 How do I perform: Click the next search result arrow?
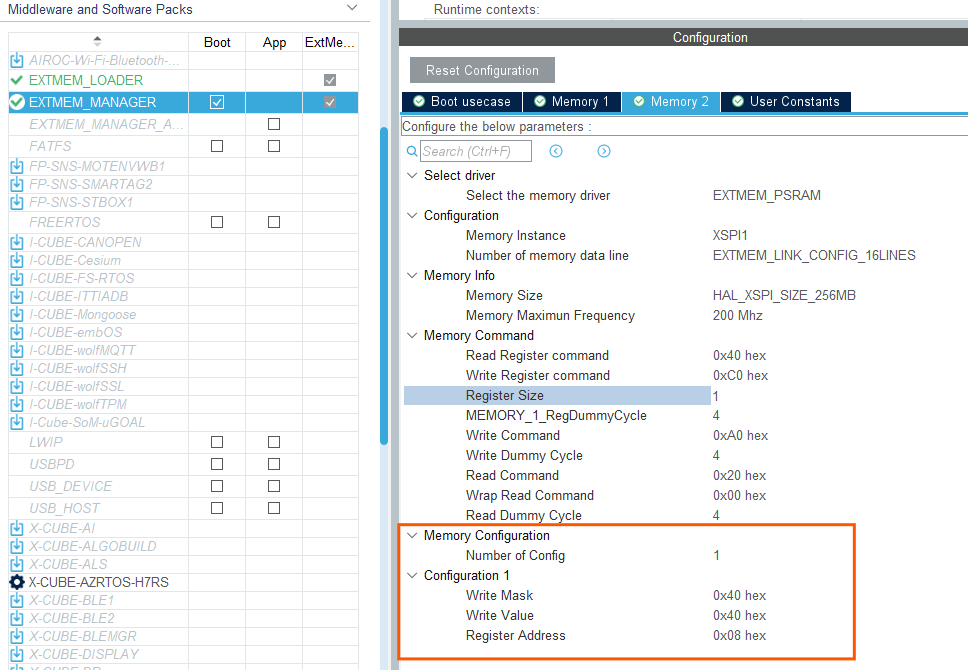(603, 150)
